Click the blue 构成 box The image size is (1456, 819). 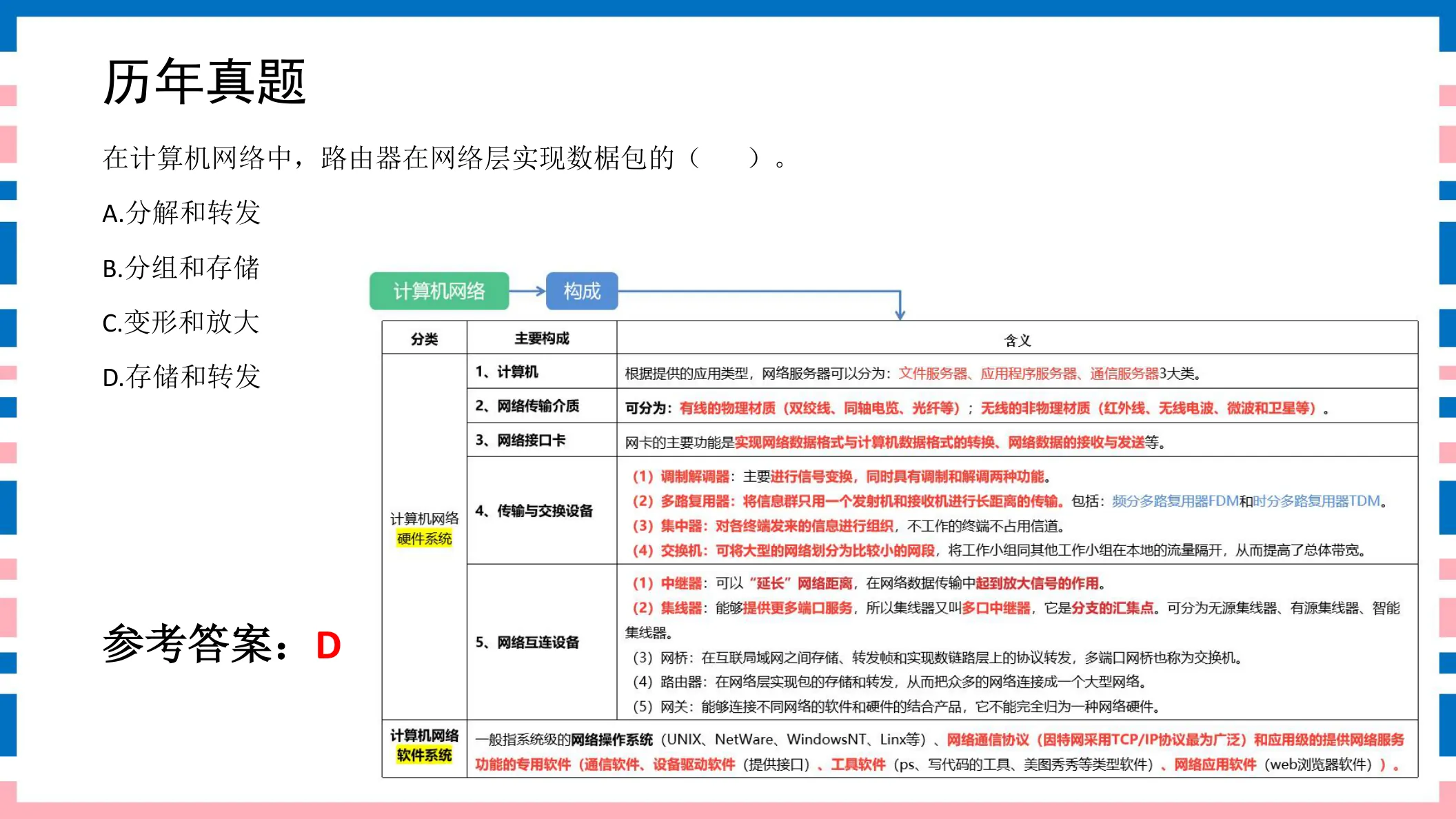(x=582, y=291)
